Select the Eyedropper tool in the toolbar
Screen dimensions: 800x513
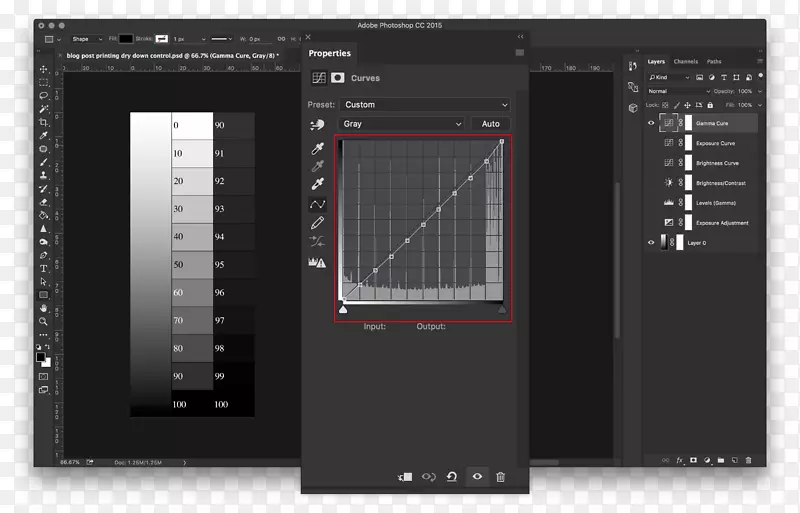point(43,135)
